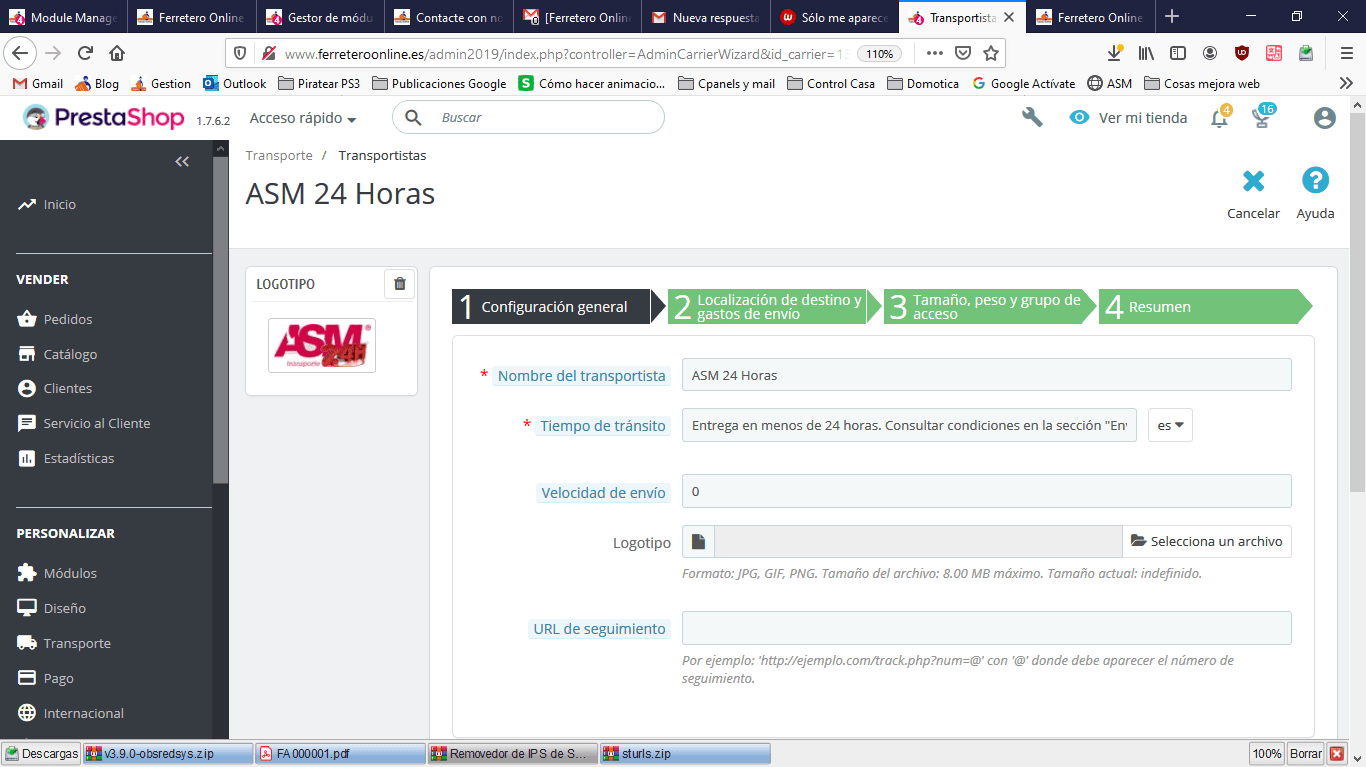Screen dimensions: 1366x767
Task: Open the 'es' language dropdown
Action: point(1170,425)
